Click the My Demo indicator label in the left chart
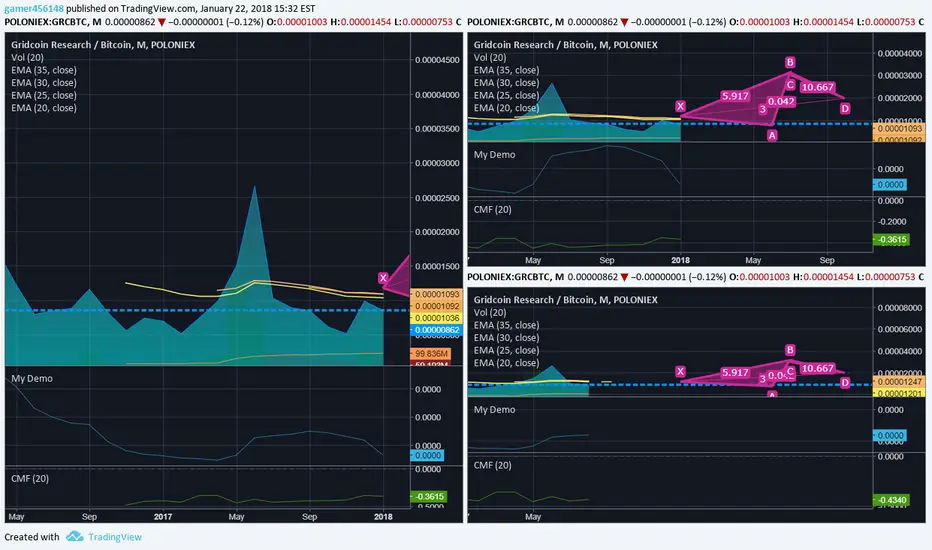932x550 pixels. [32, 378]
